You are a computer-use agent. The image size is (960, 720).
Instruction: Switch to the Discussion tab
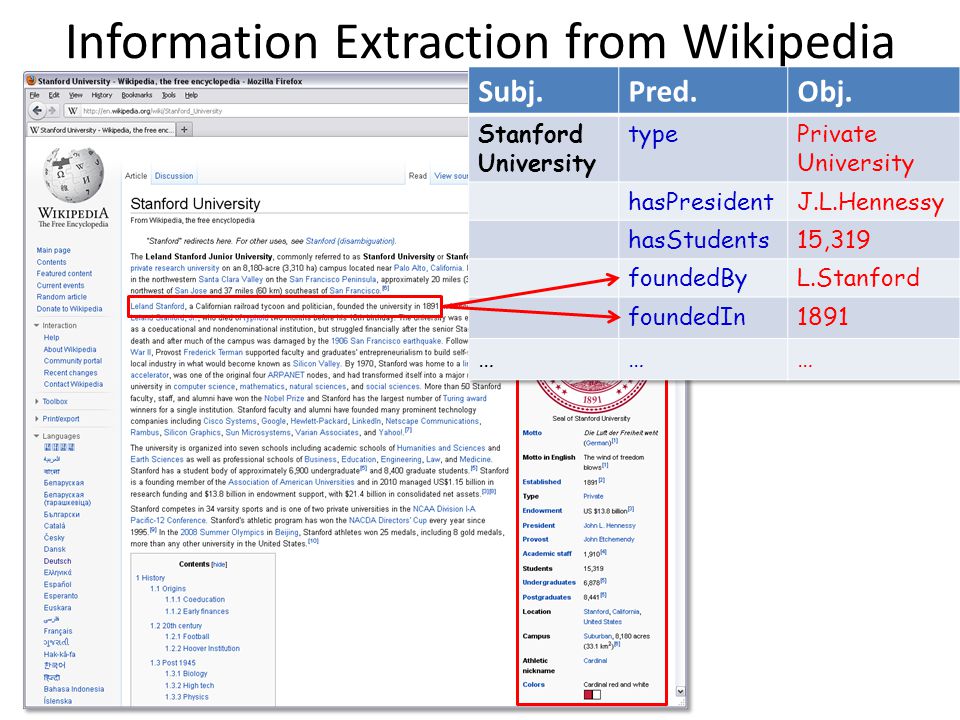pyautogui.click(x=174, y=176)
